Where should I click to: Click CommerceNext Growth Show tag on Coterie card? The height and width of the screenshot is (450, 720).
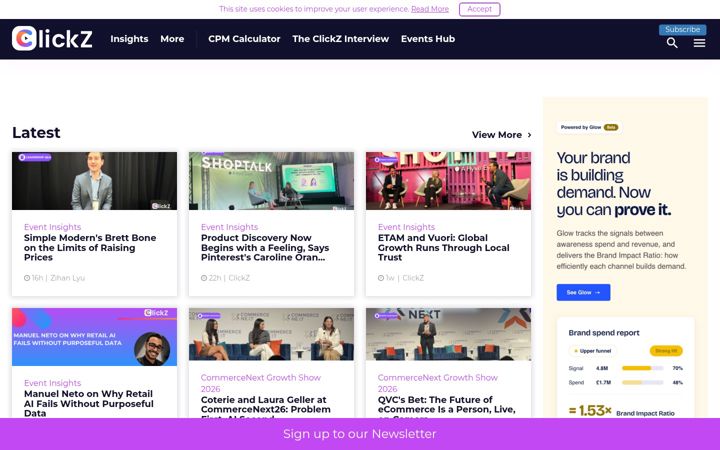click(261, 383)
